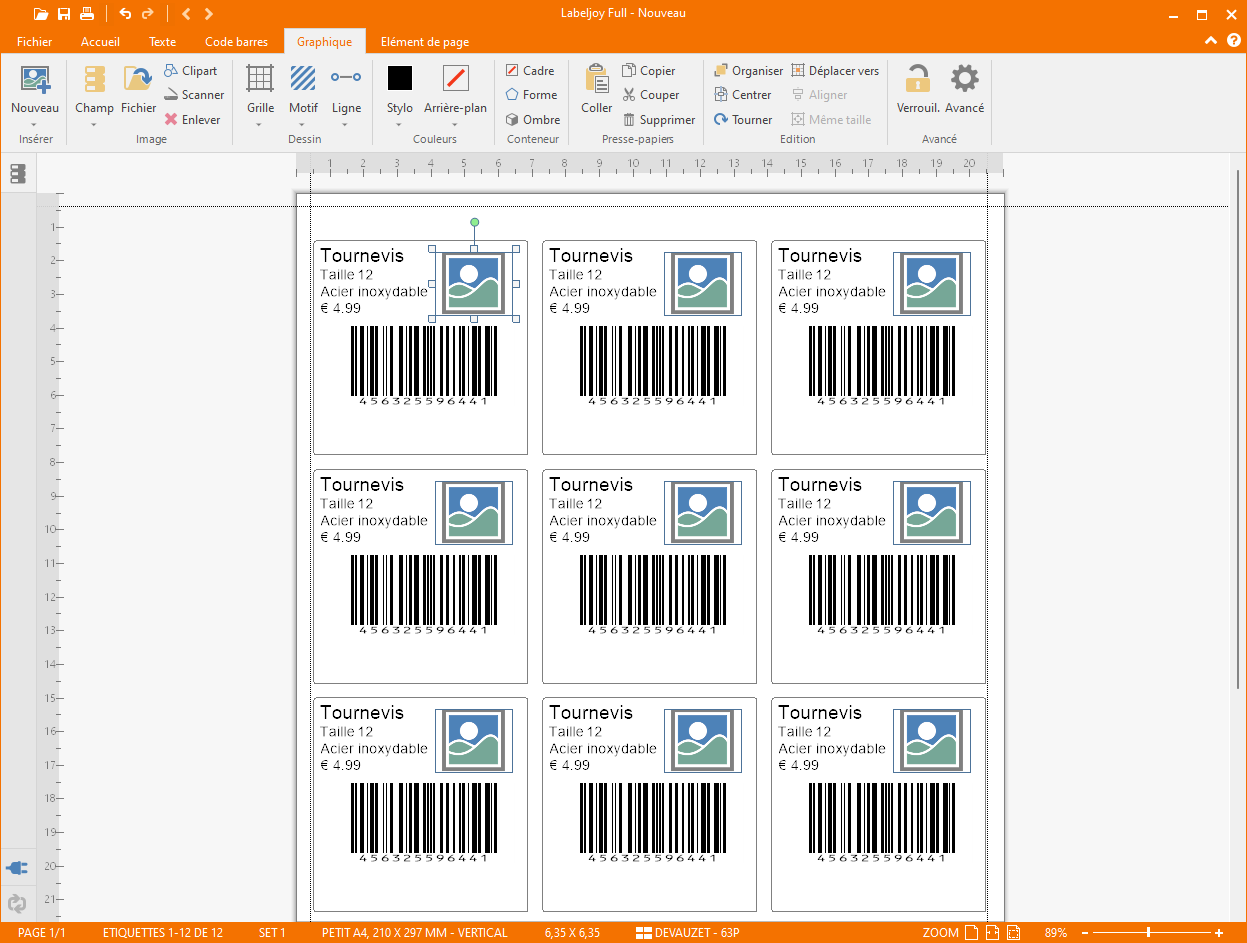Click the SET 1 status bar entry

272,933
